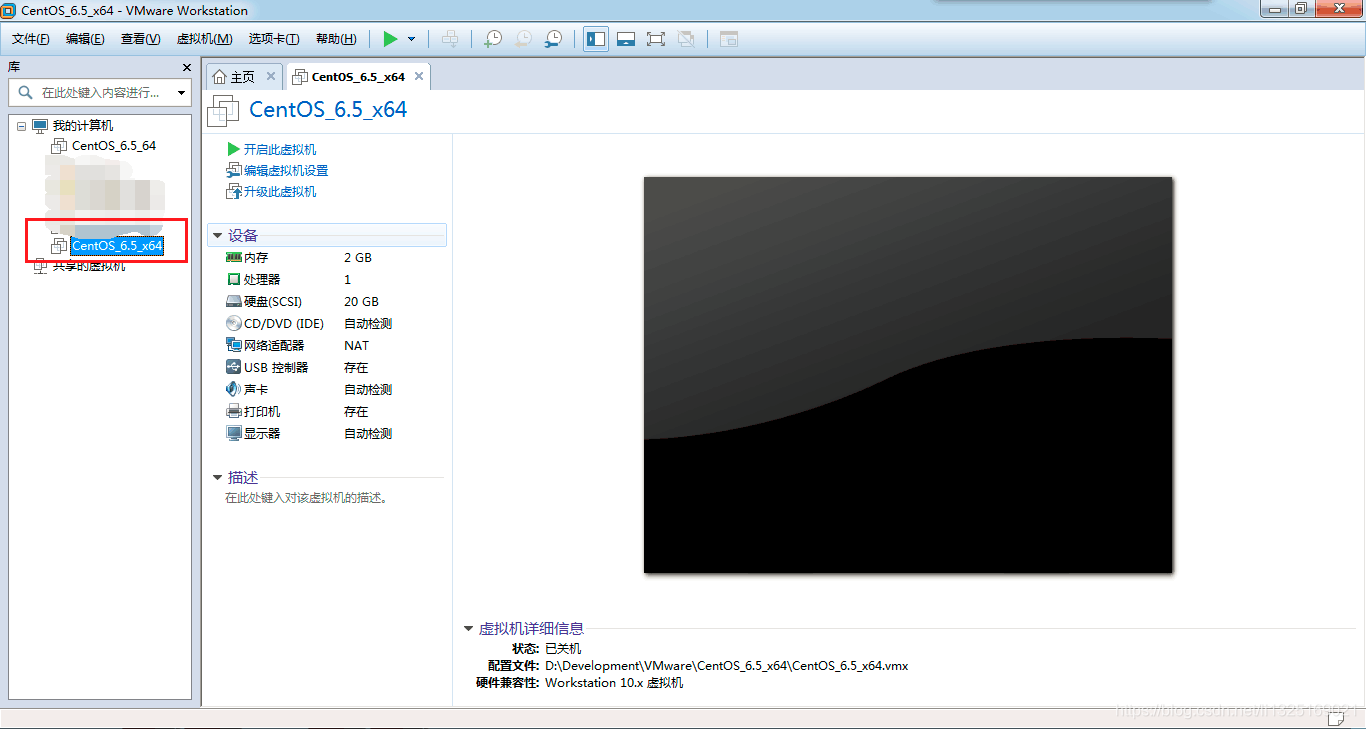
Task: Click the 打印机 printer icon
Action: pyautogui.click(x=234, y=412)
